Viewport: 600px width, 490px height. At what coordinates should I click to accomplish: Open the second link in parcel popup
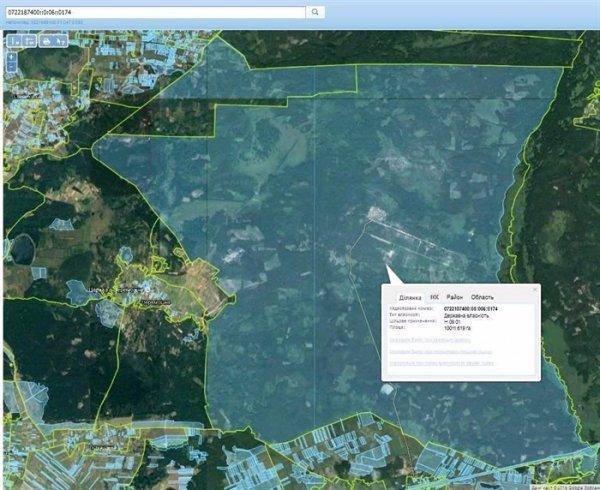point(438,353)
